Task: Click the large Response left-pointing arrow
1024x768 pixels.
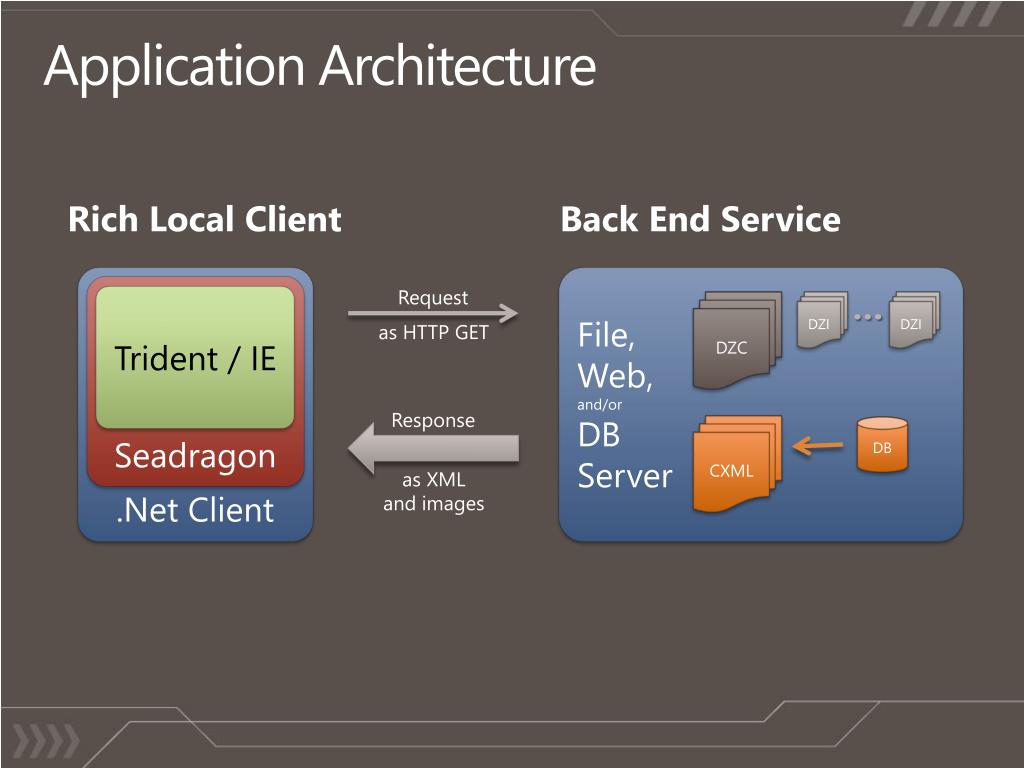Action: [x=433, y=448]
